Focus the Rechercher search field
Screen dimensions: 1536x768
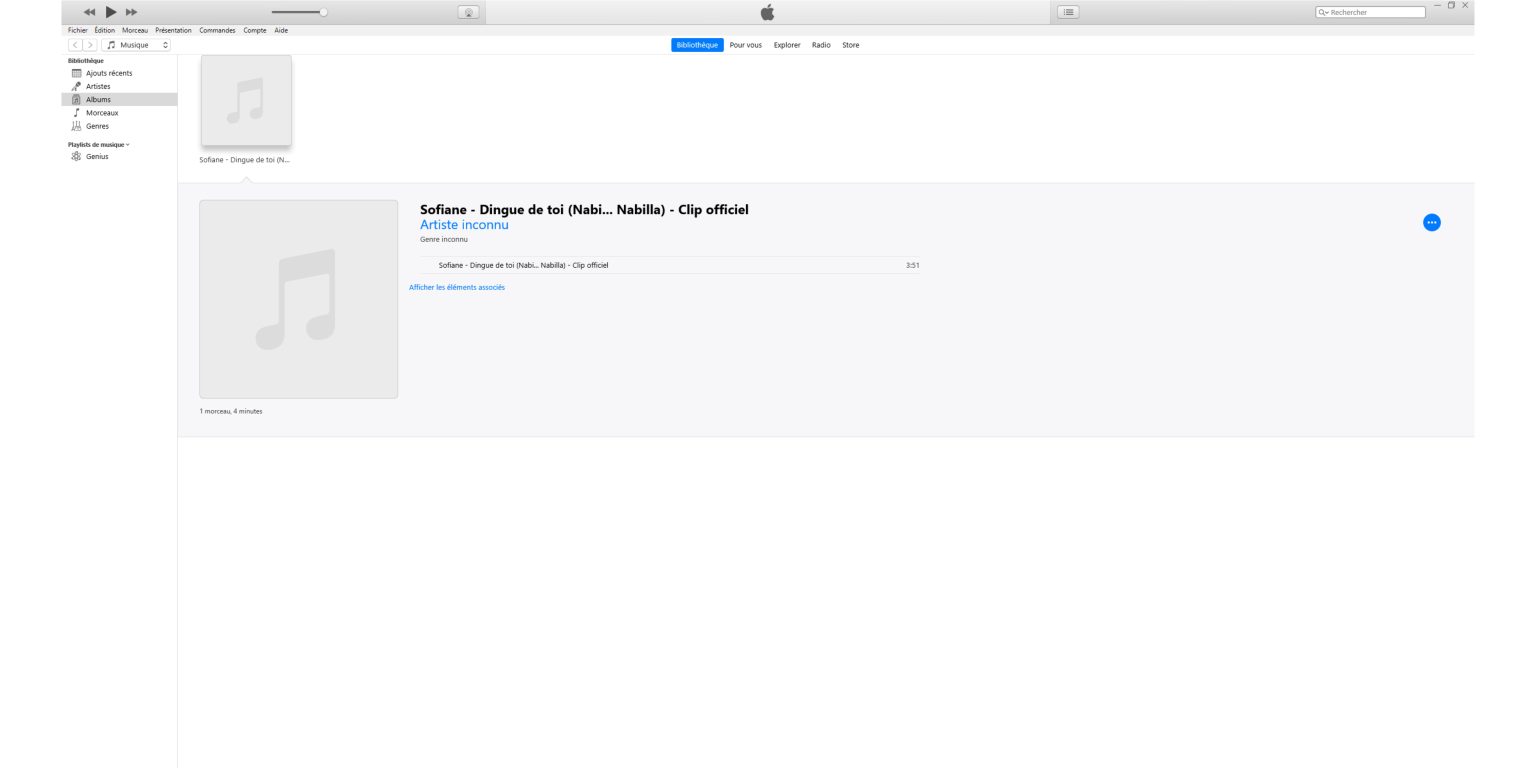[x=1371, y=12]
